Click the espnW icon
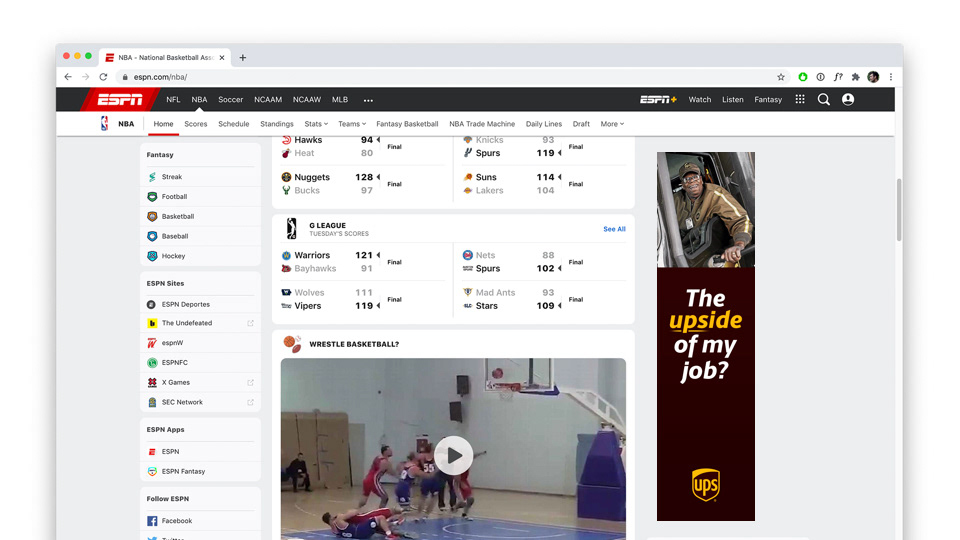This screenshot has height=540, width=960. click(152, 343)
